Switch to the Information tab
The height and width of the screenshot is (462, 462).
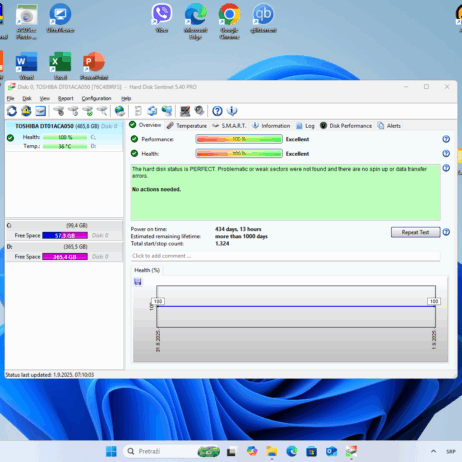click(x=271, y=126)
